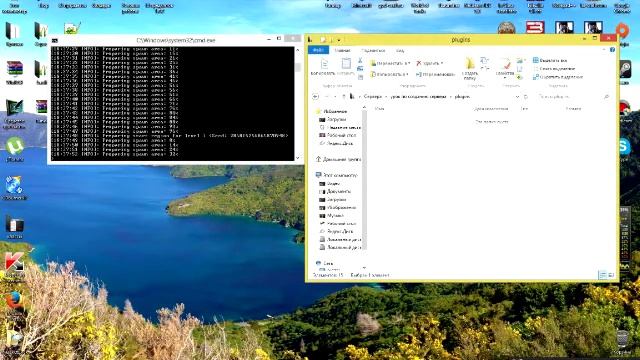This screenshot has width=640, height=360.
Task: Switch to large icons view in status bar
Action: [x=611, y=276]
